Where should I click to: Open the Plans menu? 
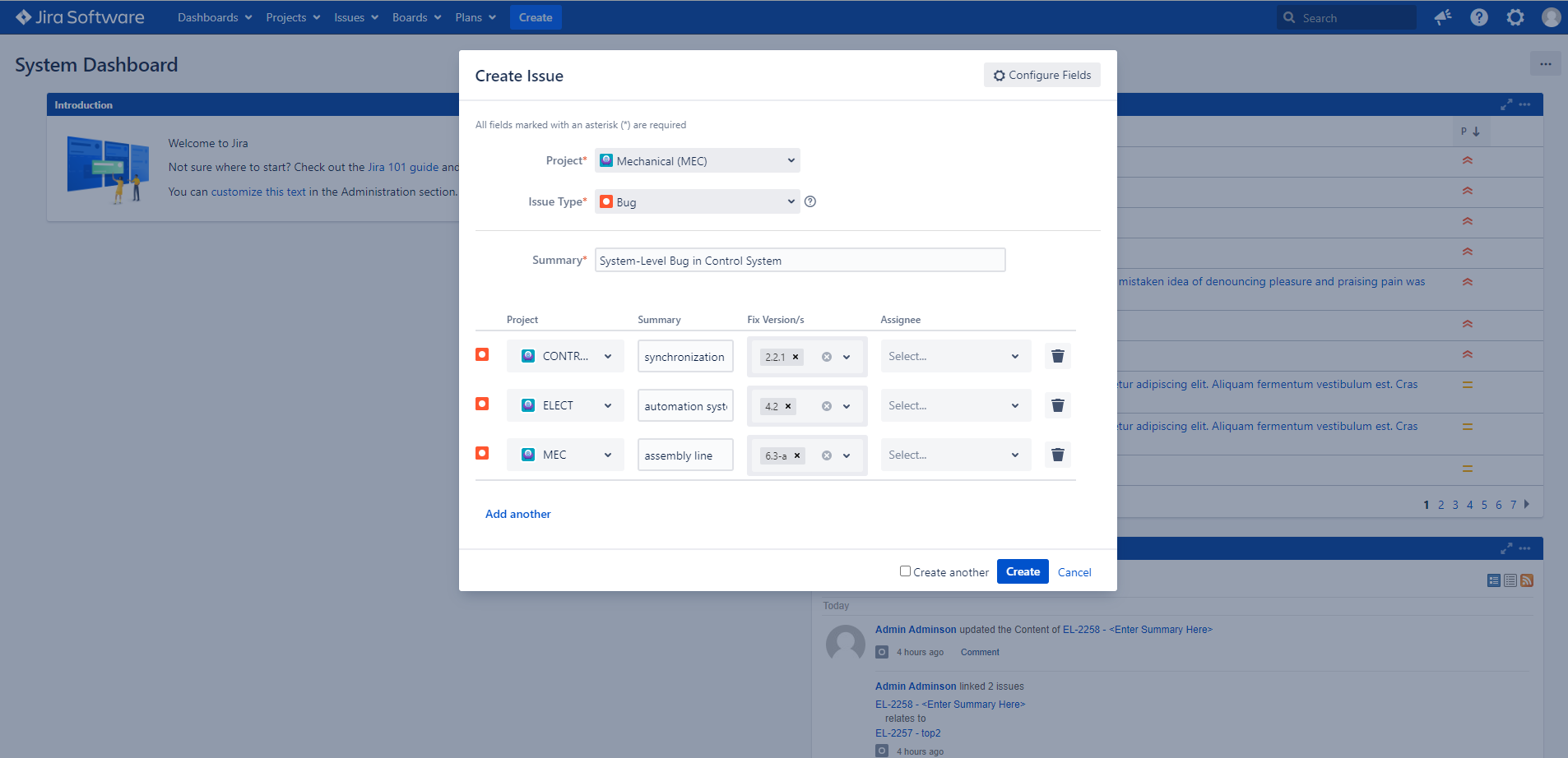(476, 17)
